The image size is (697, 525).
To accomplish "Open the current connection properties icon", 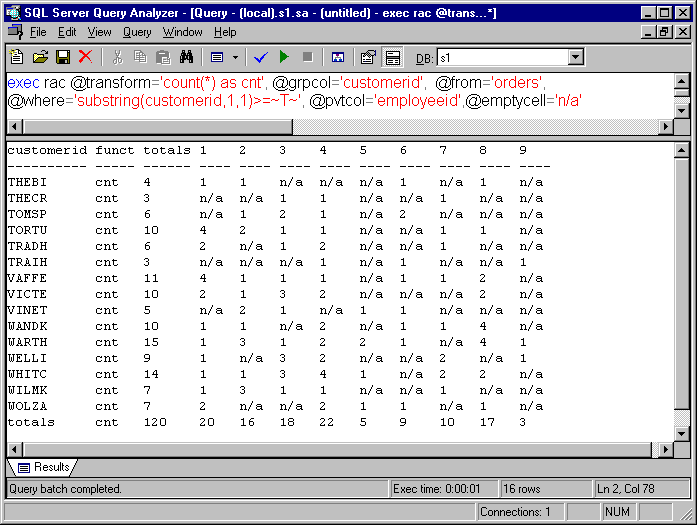I will pyautogui.click(x=368, y=57).
